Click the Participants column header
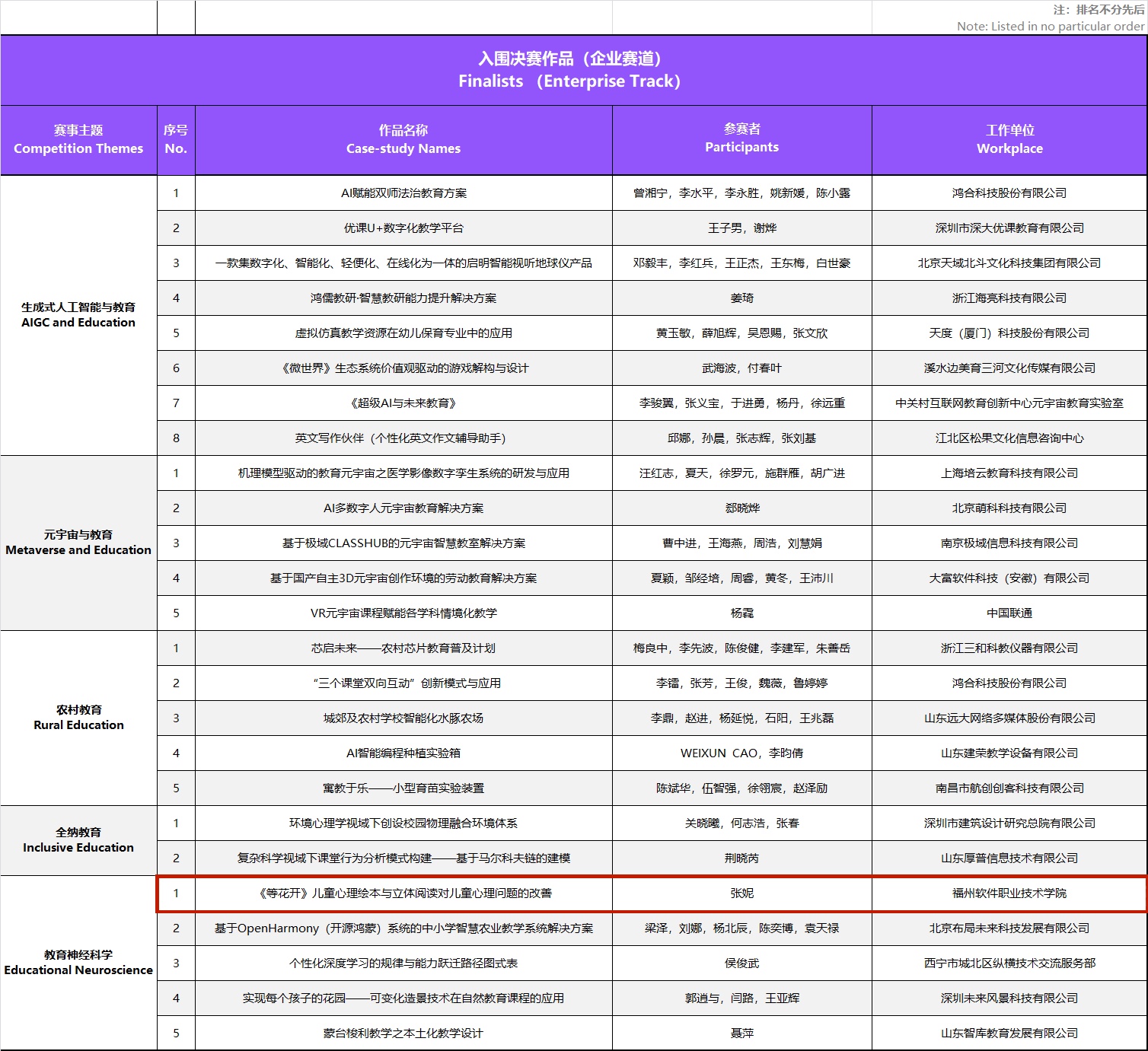This screenshot has width=1148, height=1051. [741, 139]
